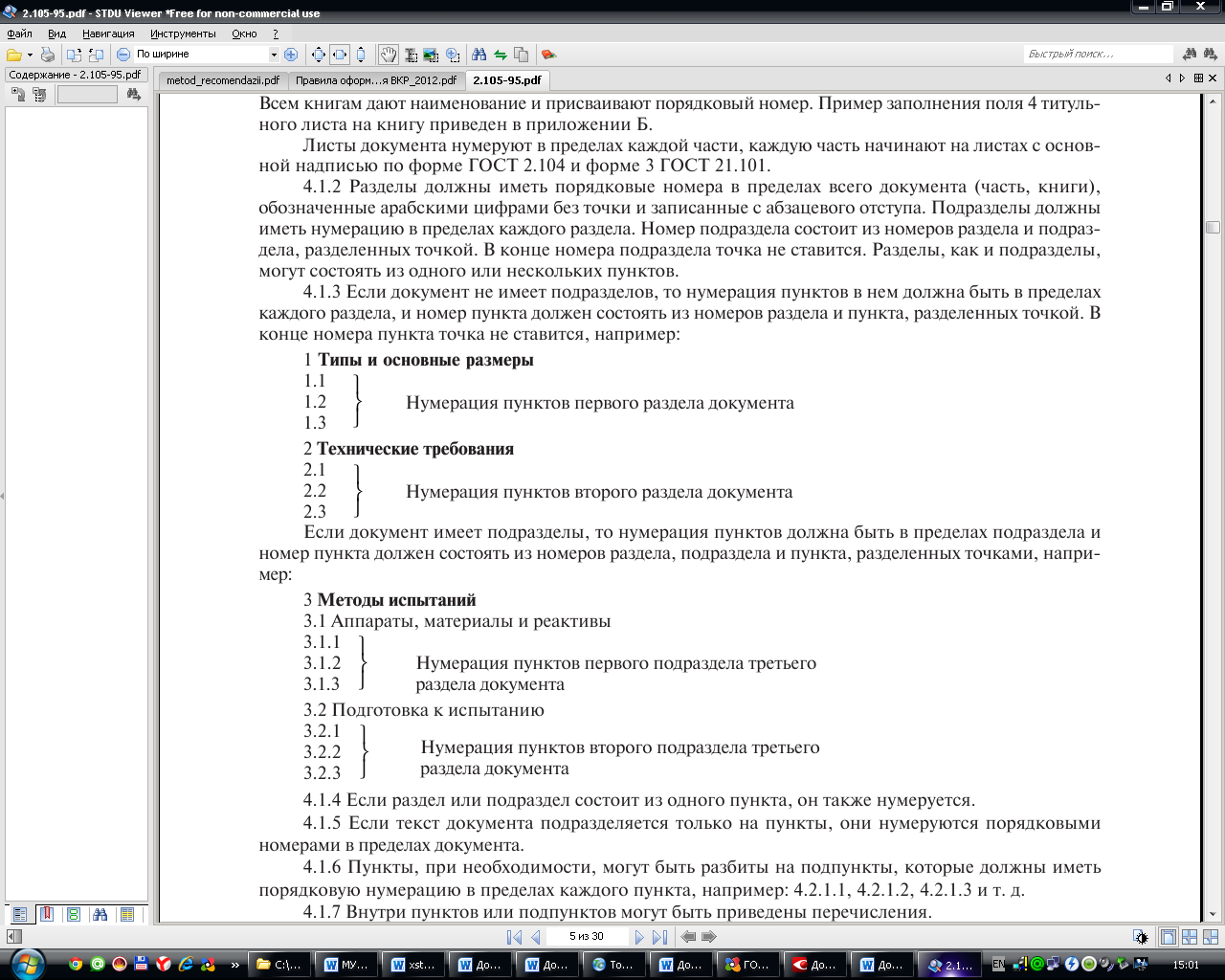Click the Содержание - 2.105-95.pdf panel tab

[75, 75]
